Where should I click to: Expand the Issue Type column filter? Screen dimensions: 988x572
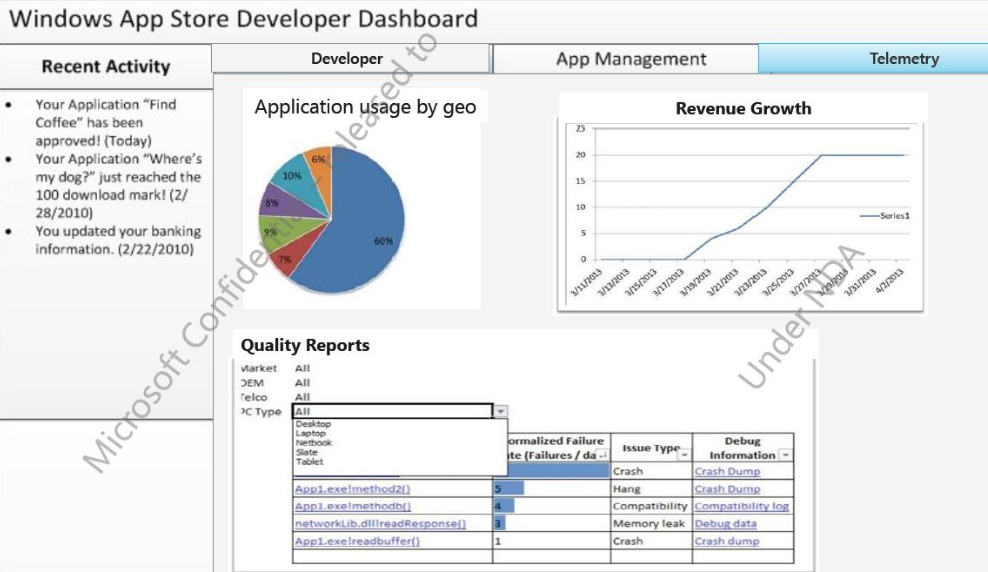(683, 454)
